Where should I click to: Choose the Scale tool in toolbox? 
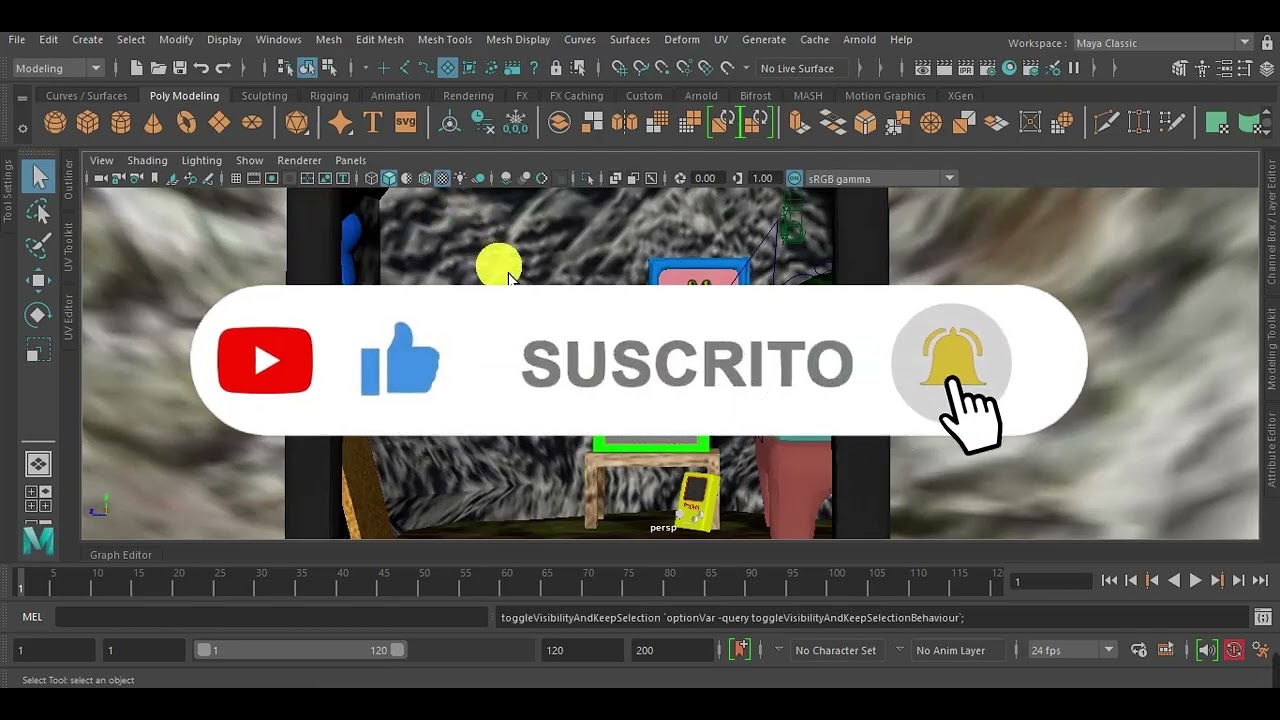pyautogui.click(x=39, y=350)
